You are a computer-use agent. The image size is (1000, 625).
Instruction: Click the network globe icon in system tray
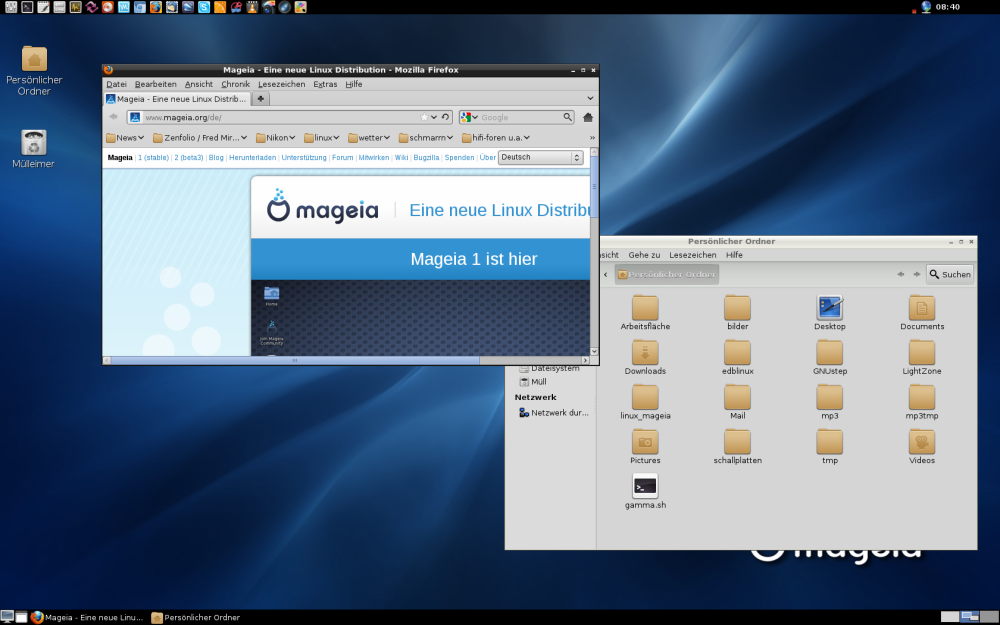[x=926, y=7]
